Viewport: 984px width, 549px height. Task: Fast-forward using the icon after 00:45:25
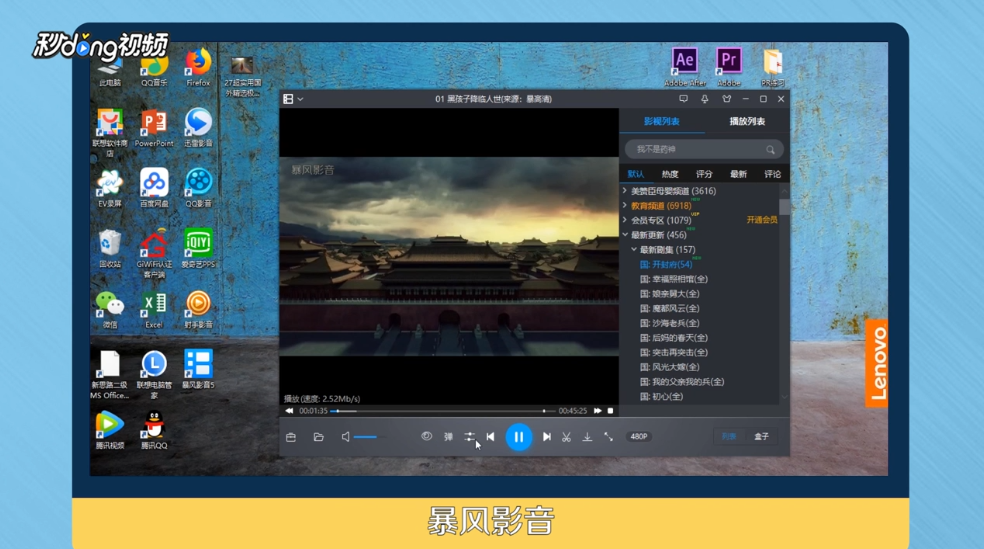point(597,411)
